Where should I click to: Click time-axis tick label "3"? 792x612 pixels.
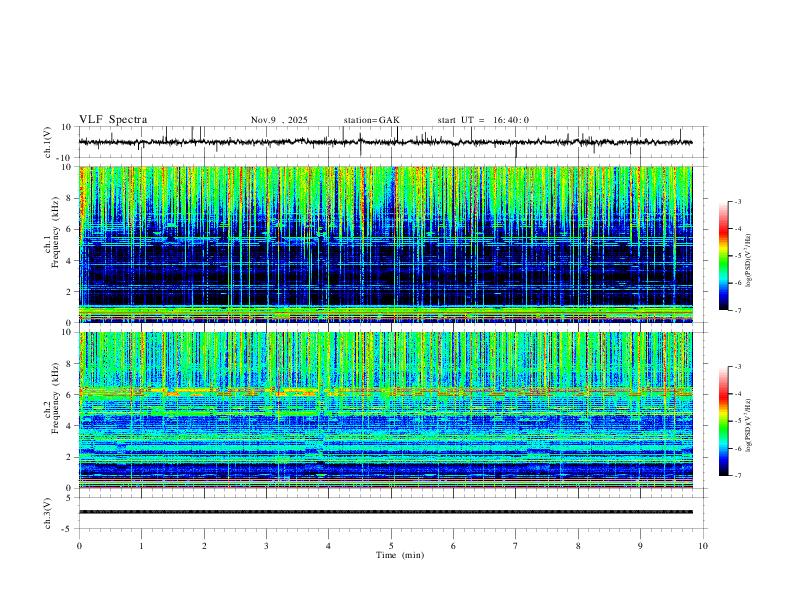(x=266, y=546)
